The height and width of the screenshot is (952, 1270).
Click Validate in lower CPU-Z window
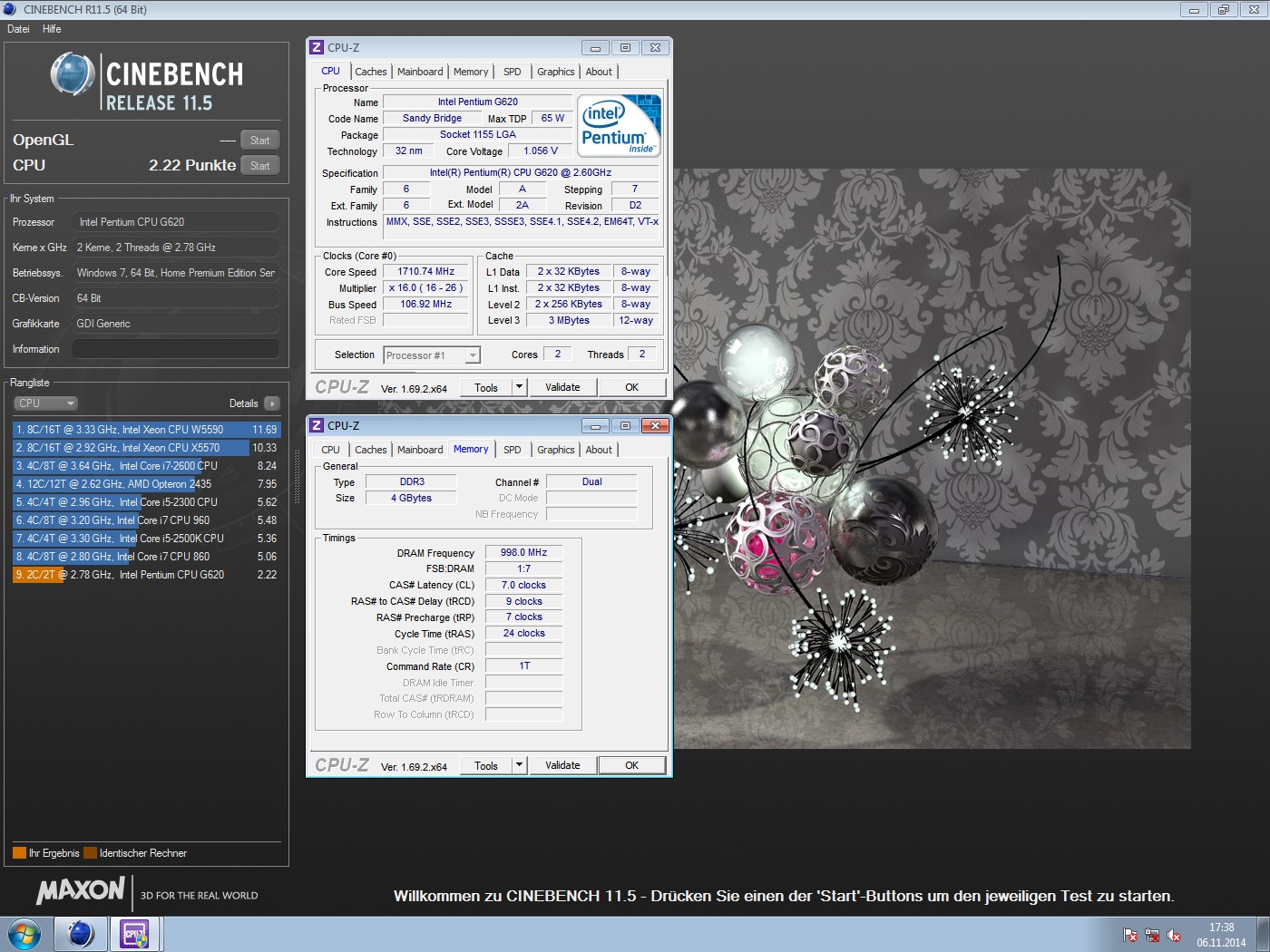tap(562, 765)
